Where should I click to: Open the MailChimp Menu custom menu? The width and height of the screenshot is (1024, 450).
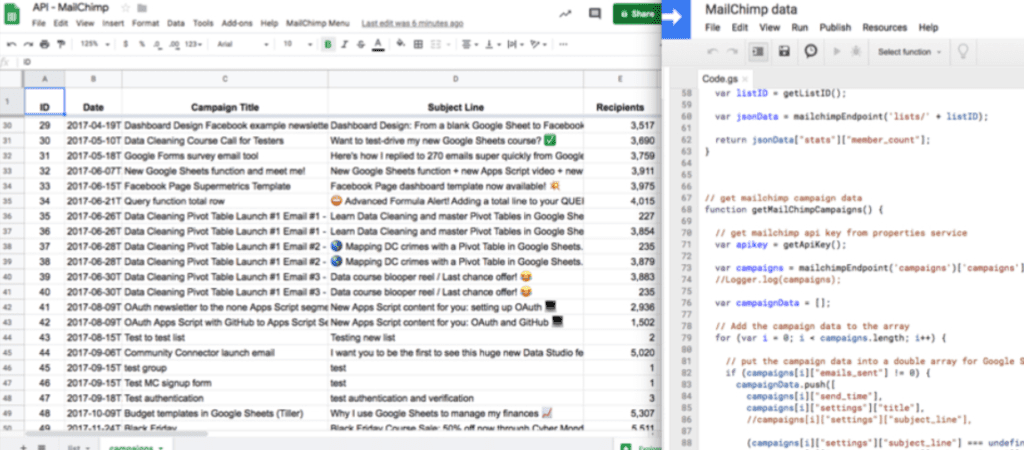pos(317,23)
